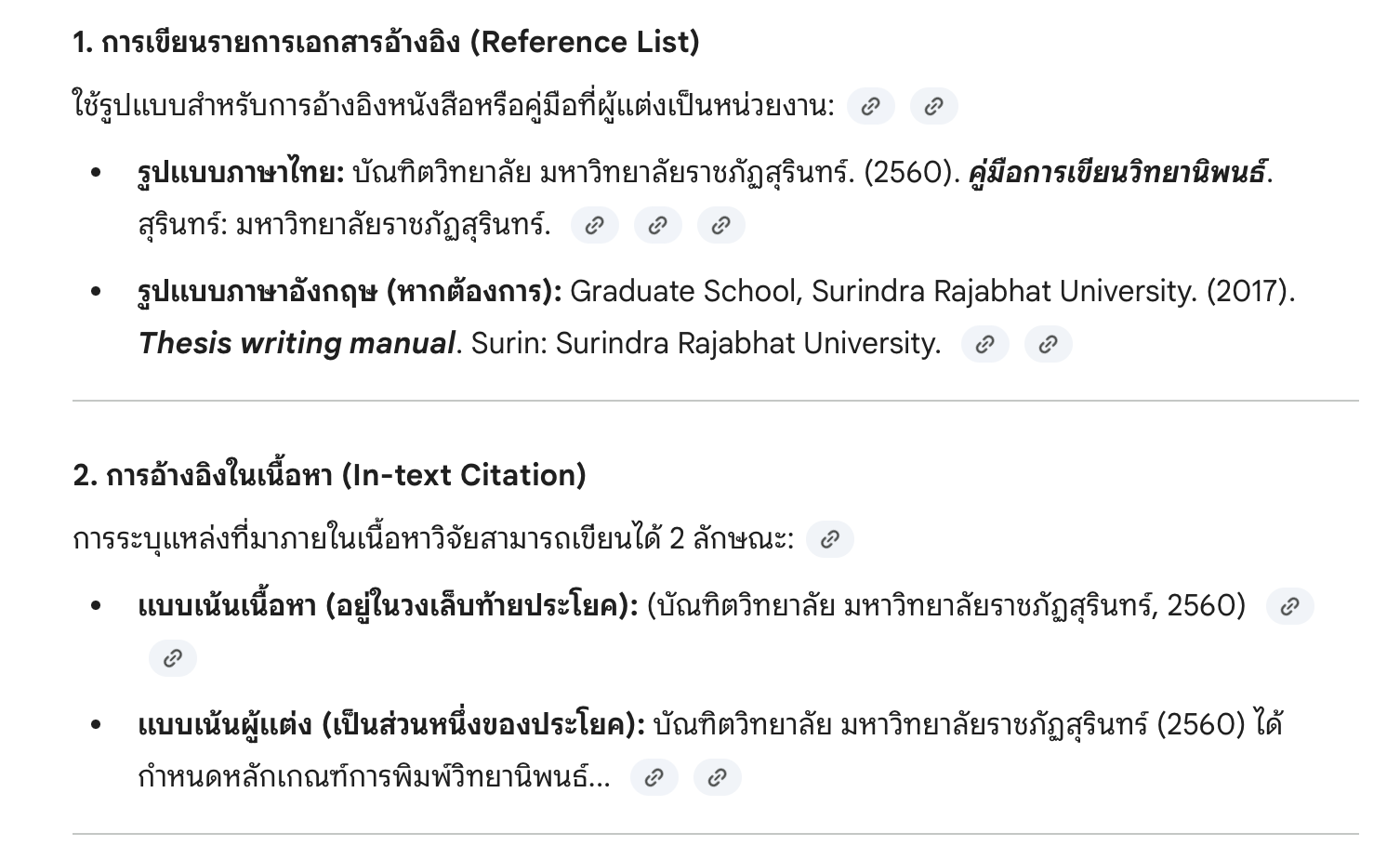Open source link after '2 ลักษณะ:' sentence
This screenshot has width=1400, height=859.
point(830,539)
